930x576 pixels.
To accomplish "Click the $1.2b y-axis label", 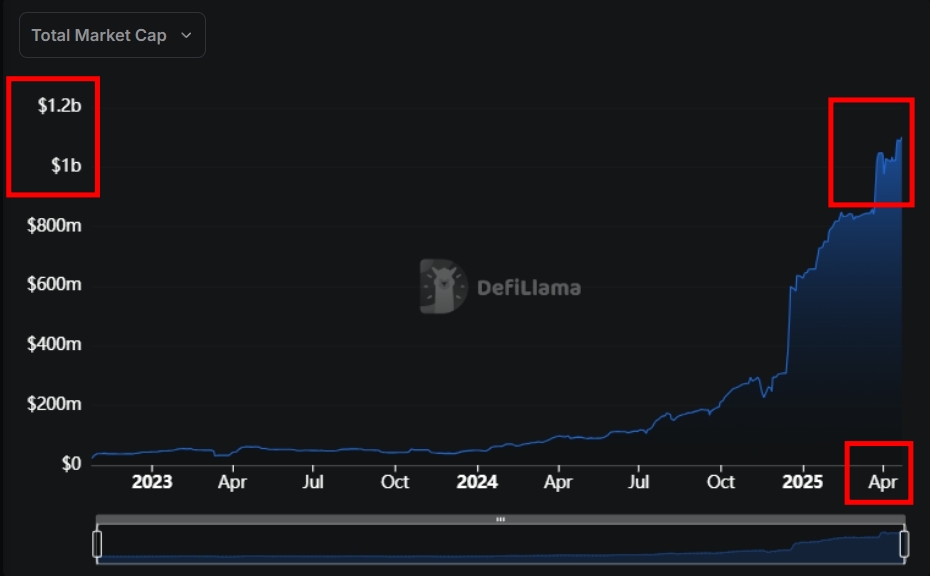I will (59, 106).
